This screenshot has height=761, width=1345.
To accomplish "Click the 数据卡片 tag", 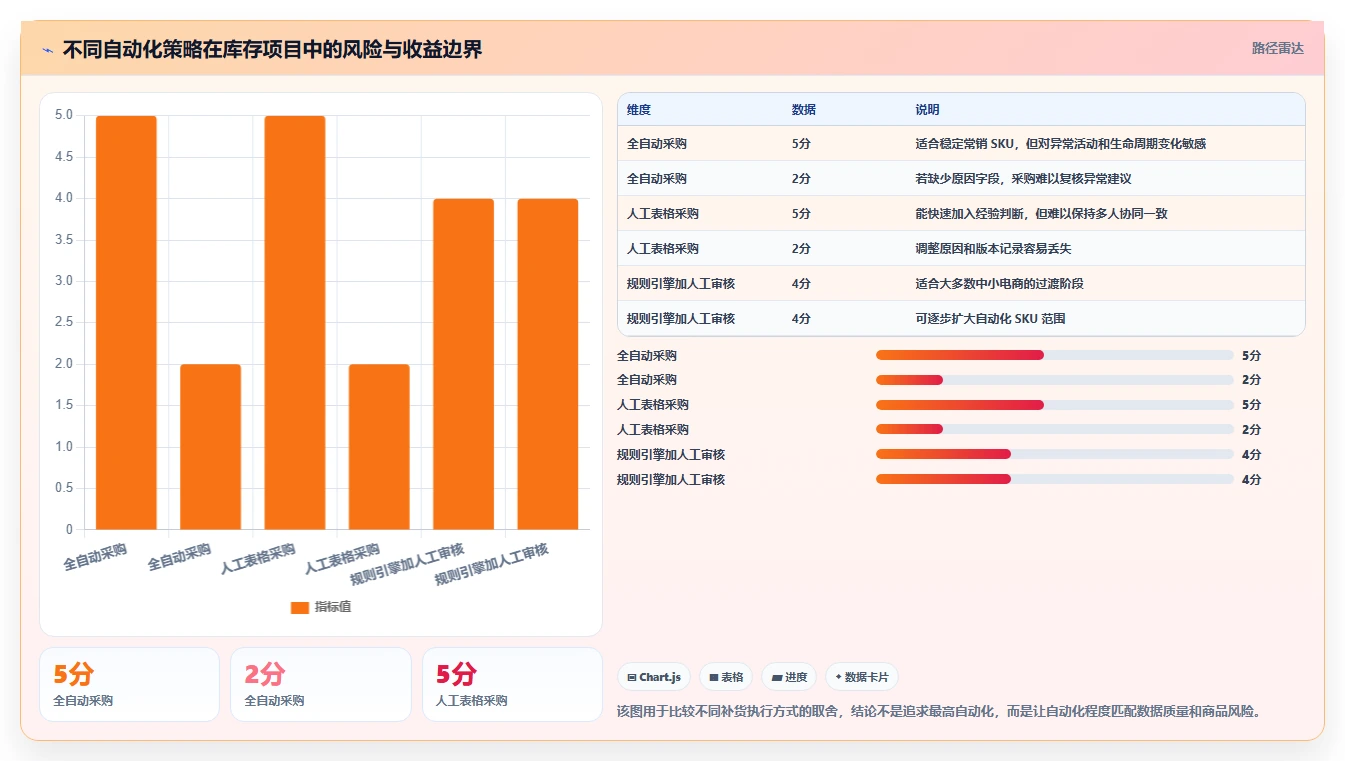I will click(861, 677).
